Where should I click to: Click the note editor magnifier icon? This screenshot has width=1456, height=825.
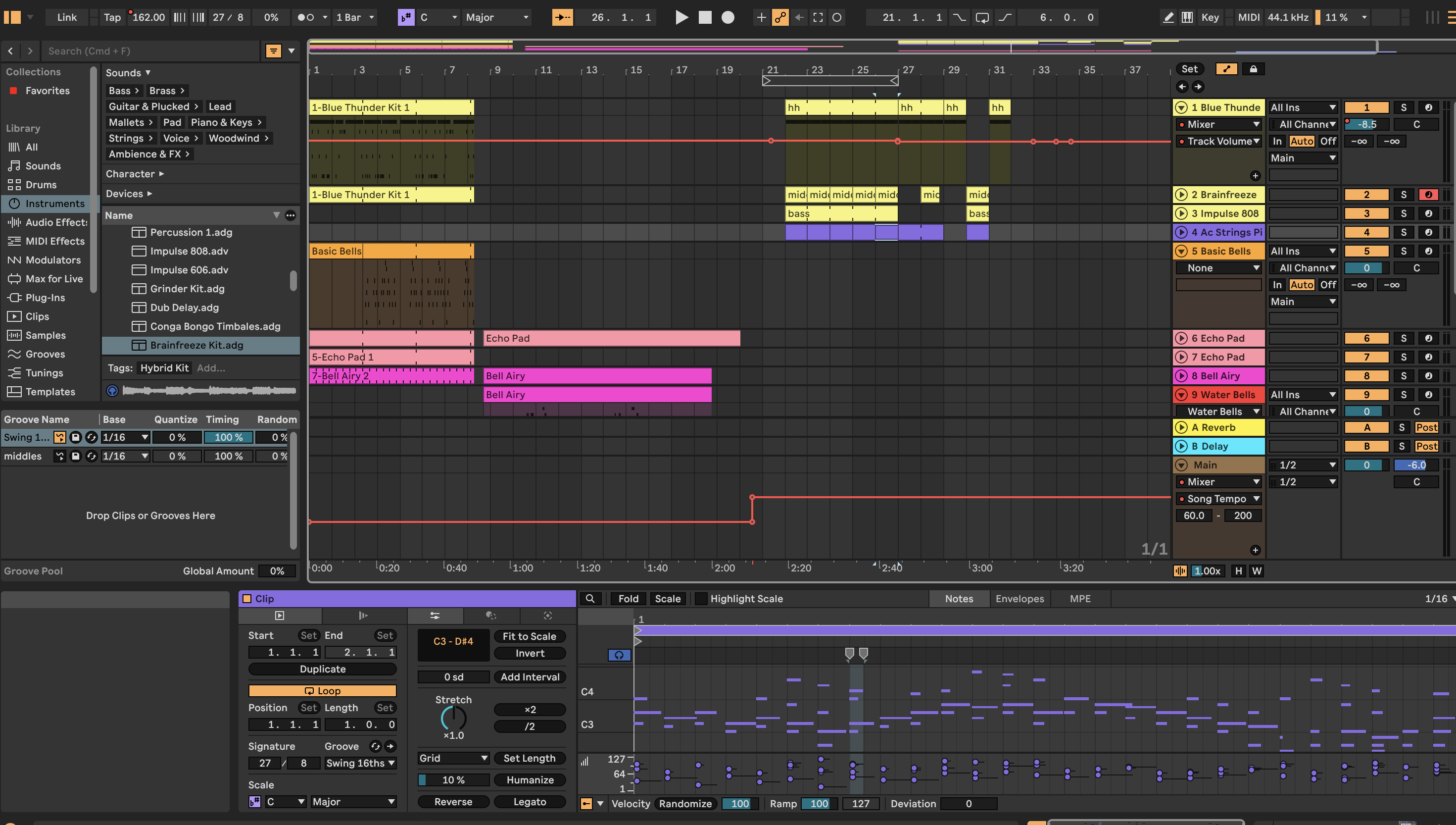pyautogui.click(x=590, y=598)
